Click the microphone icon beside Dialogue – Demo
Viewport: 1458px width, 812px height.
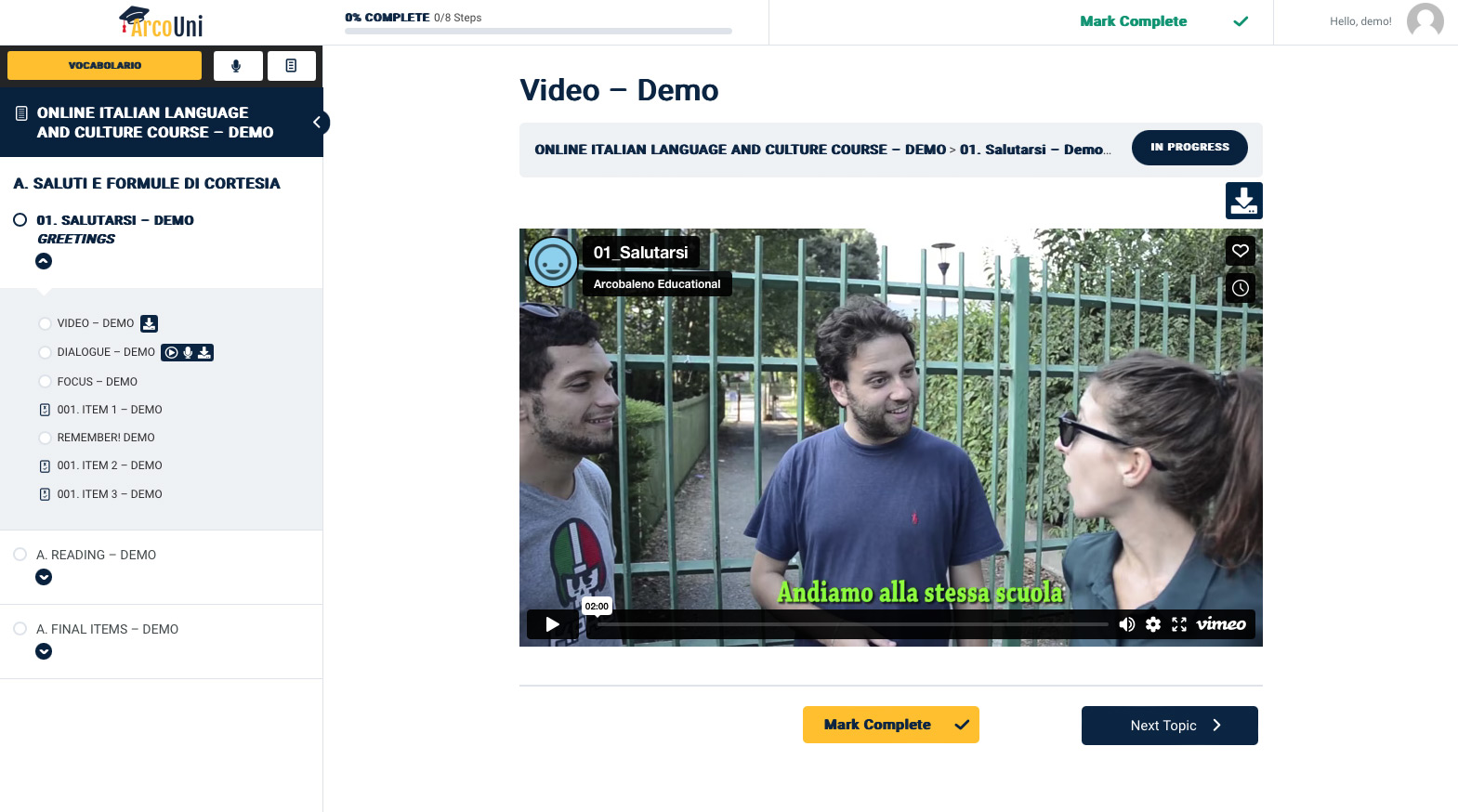coord(188,352)
